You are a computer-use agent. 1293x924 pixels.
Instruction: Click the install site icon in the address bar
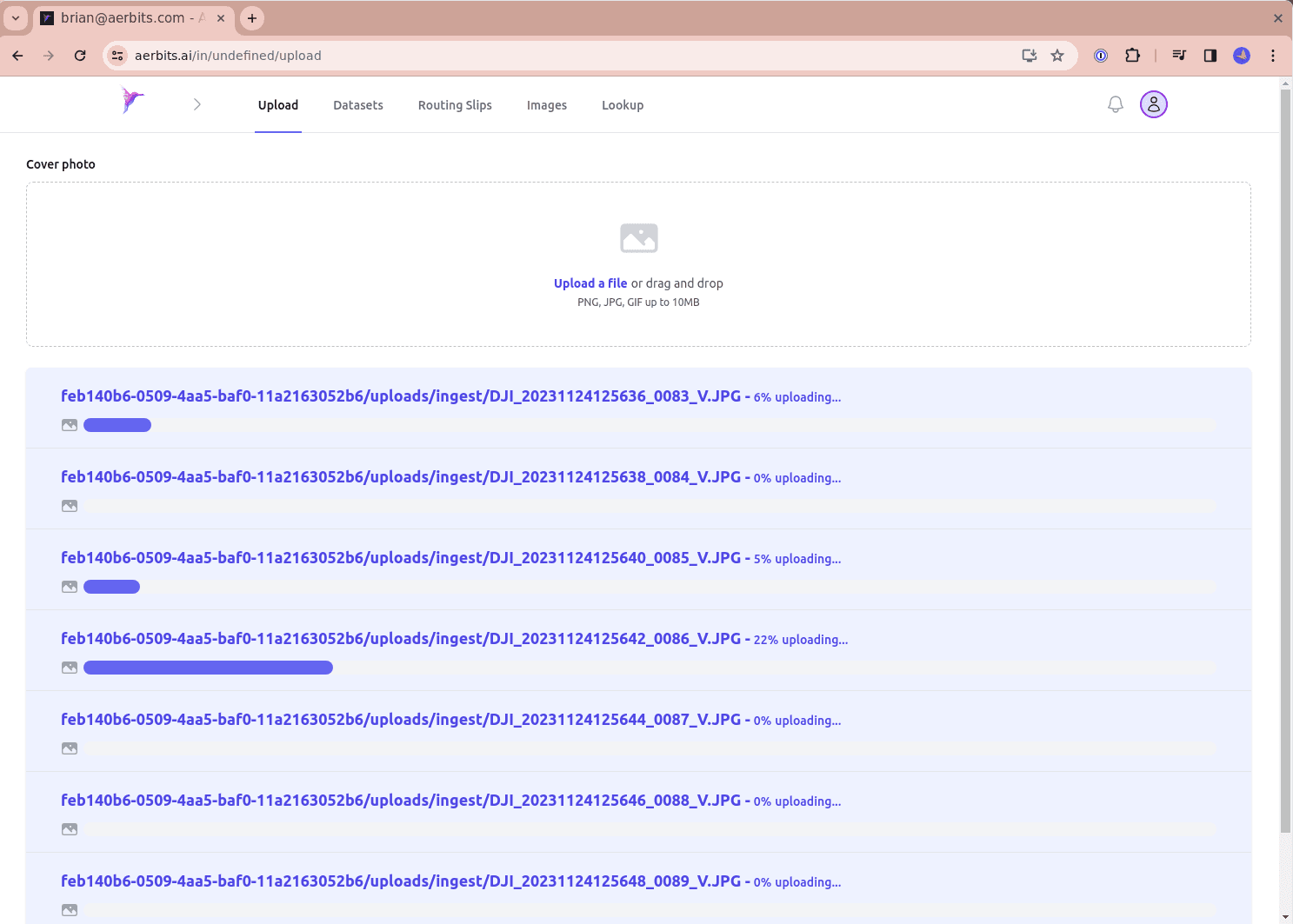(1029, 55)
